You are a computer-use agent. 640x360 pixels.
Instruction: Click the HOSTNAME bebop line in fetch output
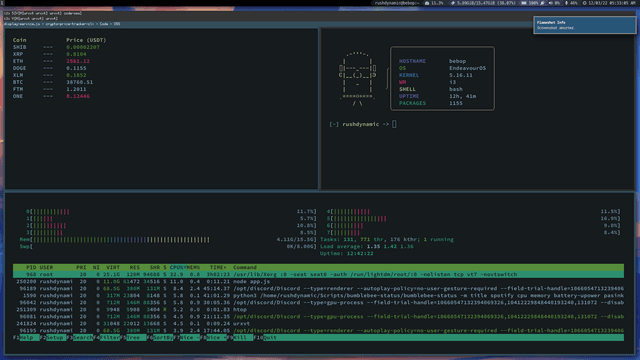tap(433, 61)
